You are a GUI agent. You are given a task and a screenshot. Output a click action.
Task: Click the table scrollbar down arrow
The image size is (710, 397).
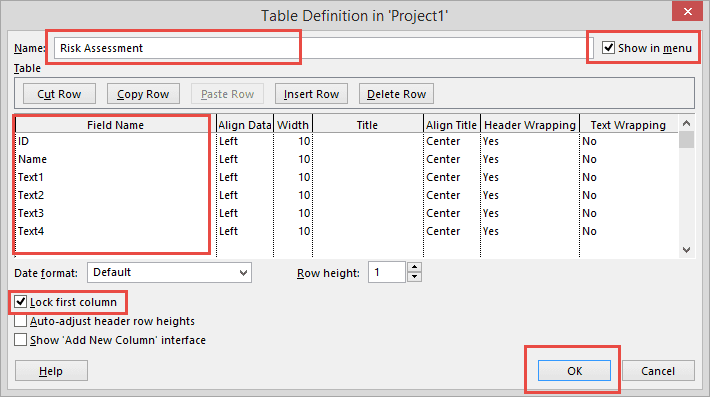[x=686, y=250]
